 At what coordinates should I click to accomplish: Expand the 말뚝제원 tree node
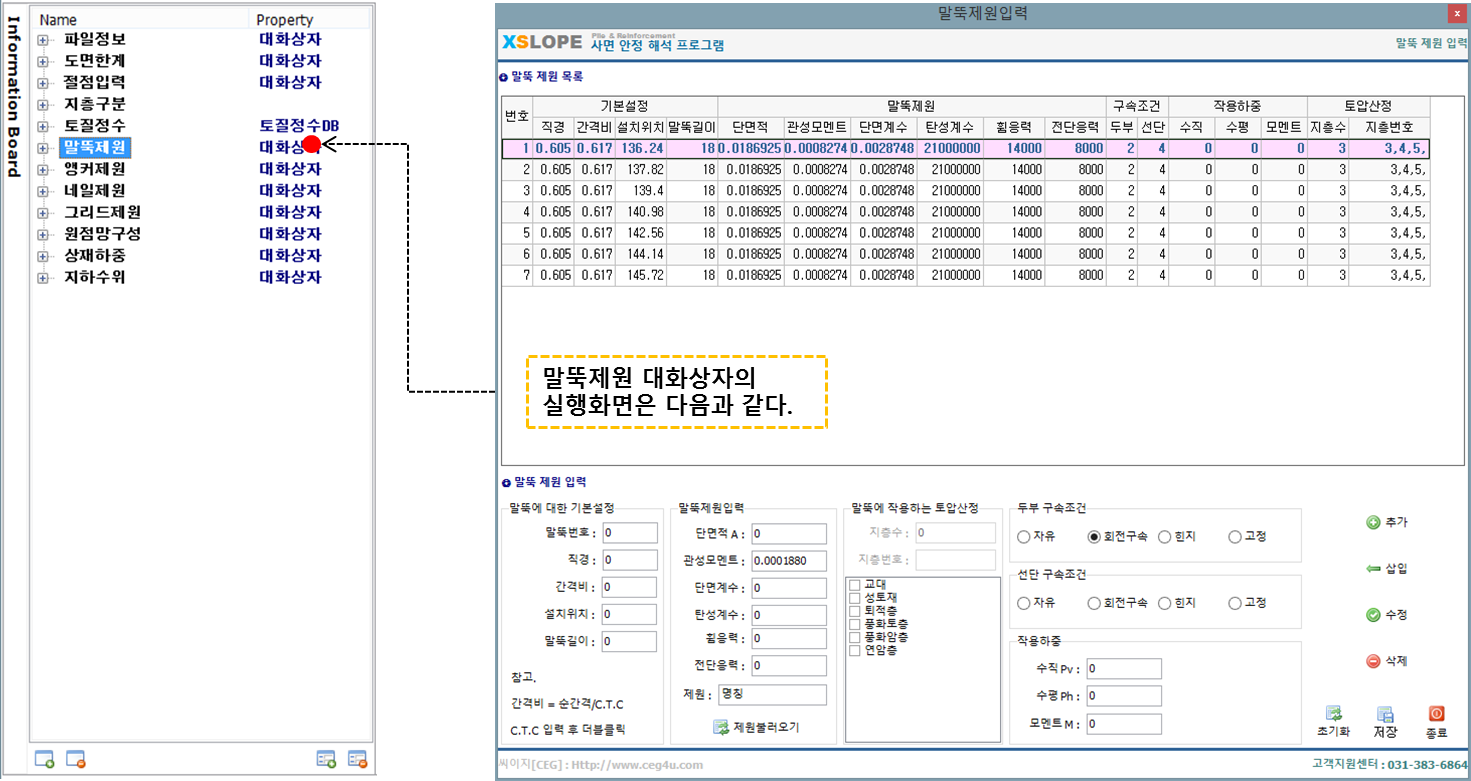pos(43,148)
